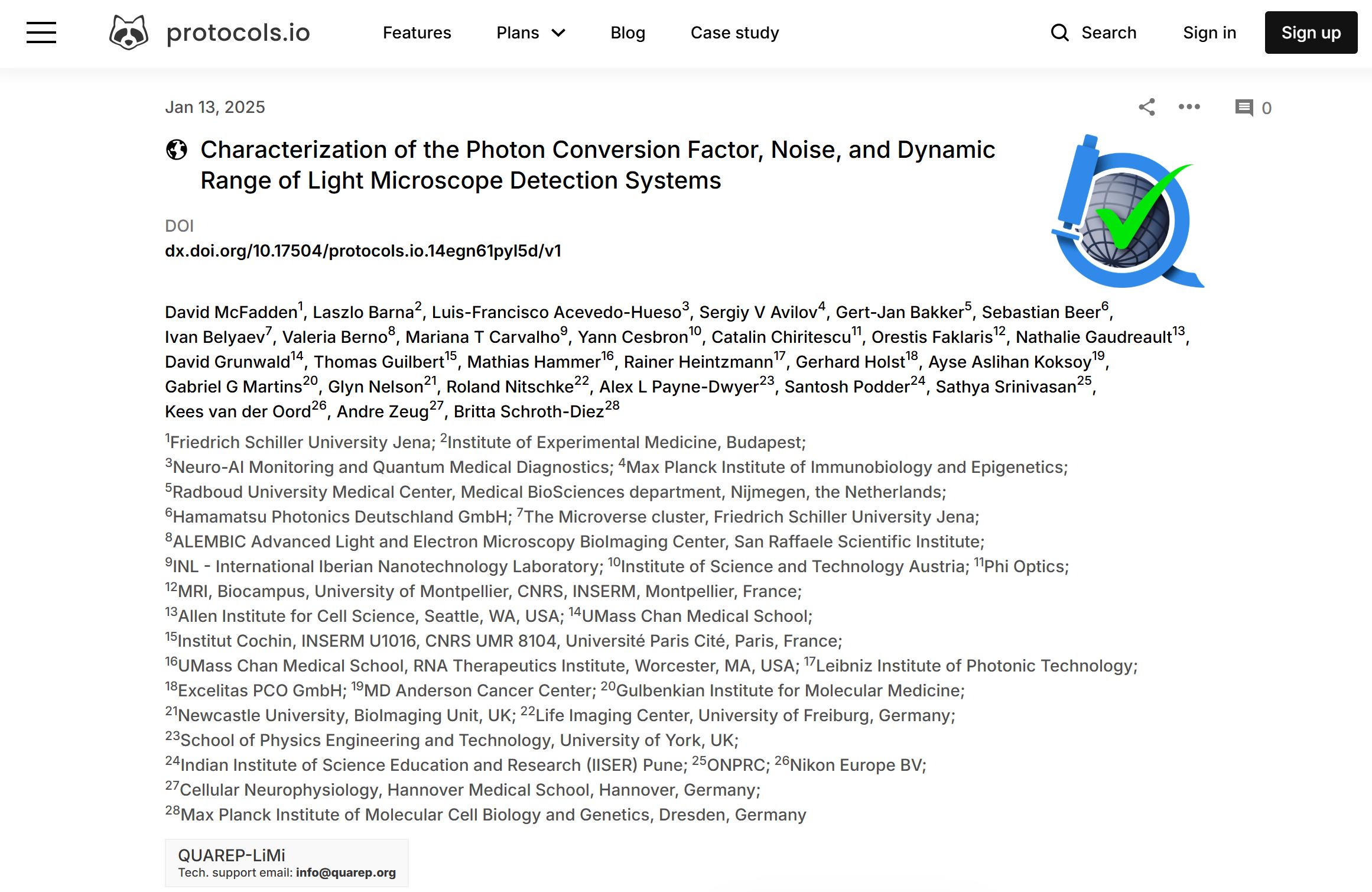Open the Case study page

(x=734, y=33)
